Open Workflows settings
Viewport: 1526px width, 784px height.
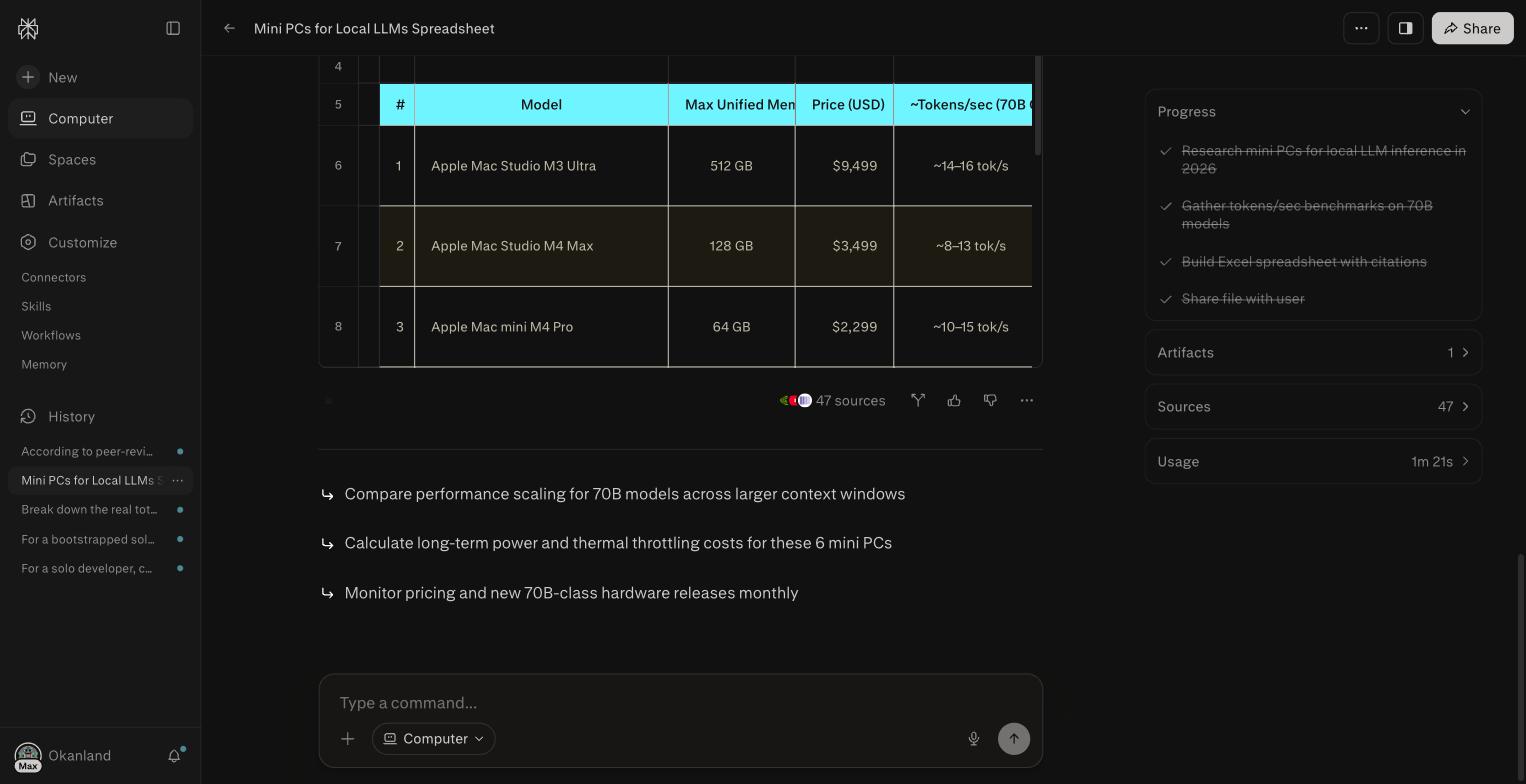coord(51,335)
